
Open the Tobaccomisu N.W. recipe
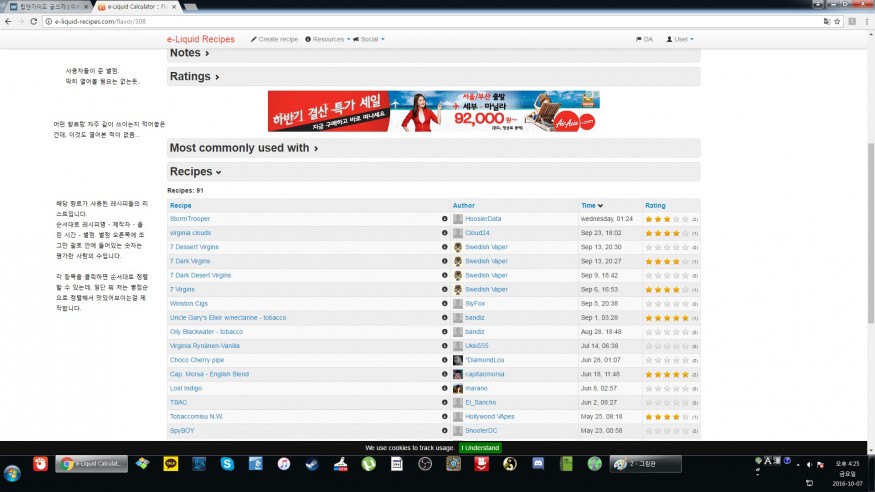(196, 416)
